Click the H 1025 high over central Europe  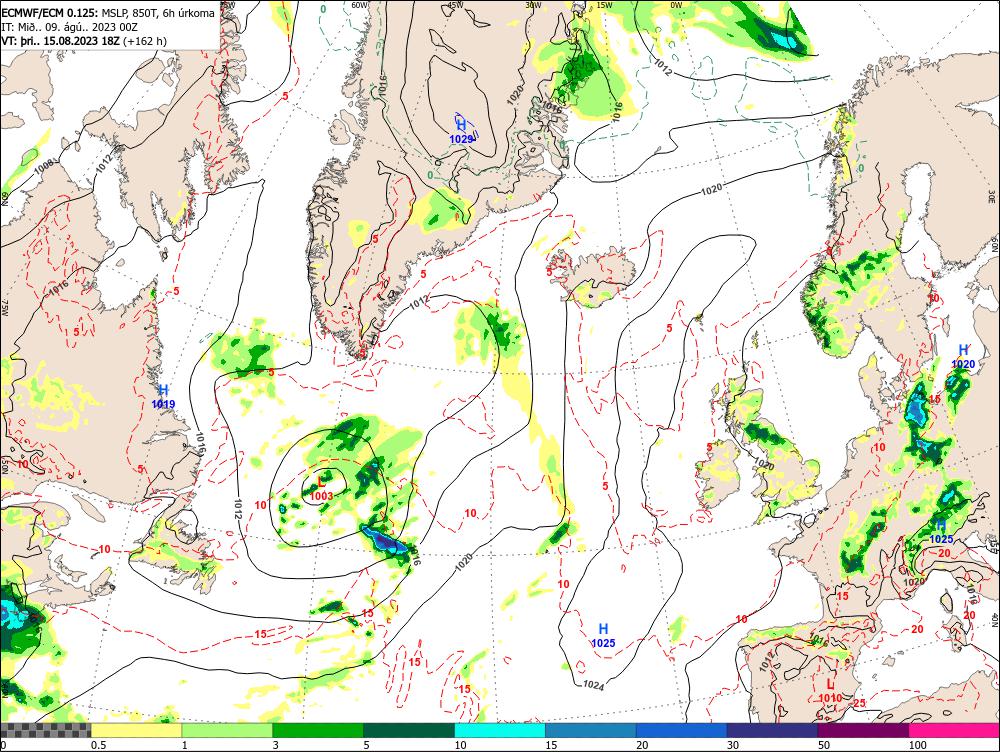tap(941, 531)
